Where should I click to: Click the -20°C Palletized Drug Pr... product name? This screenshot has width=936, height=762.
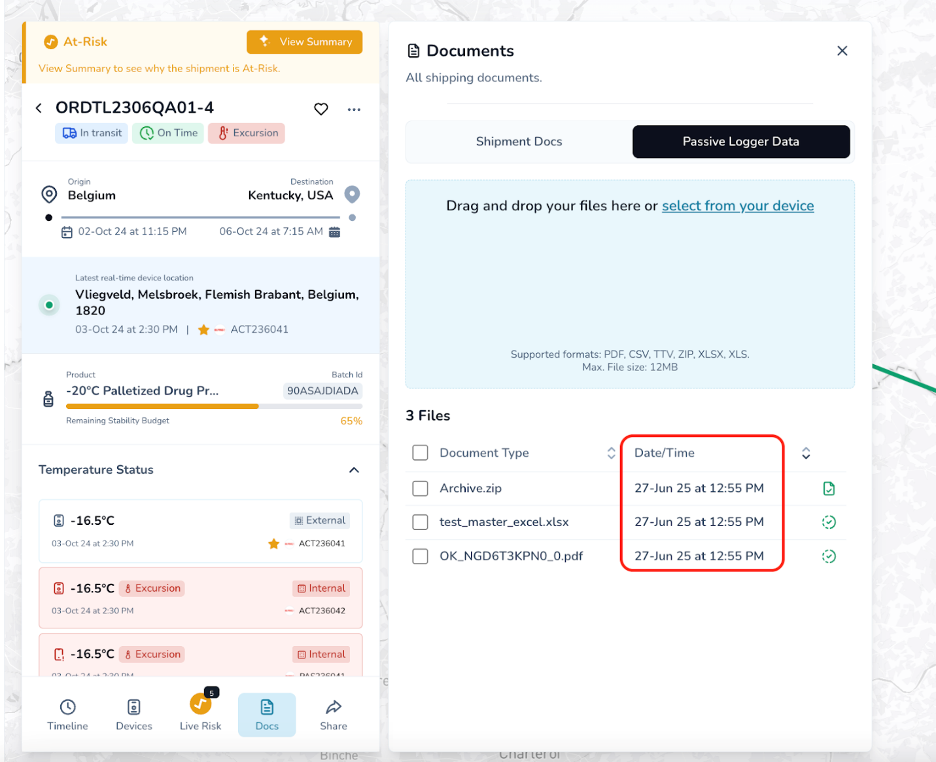[x=143, y=391]
